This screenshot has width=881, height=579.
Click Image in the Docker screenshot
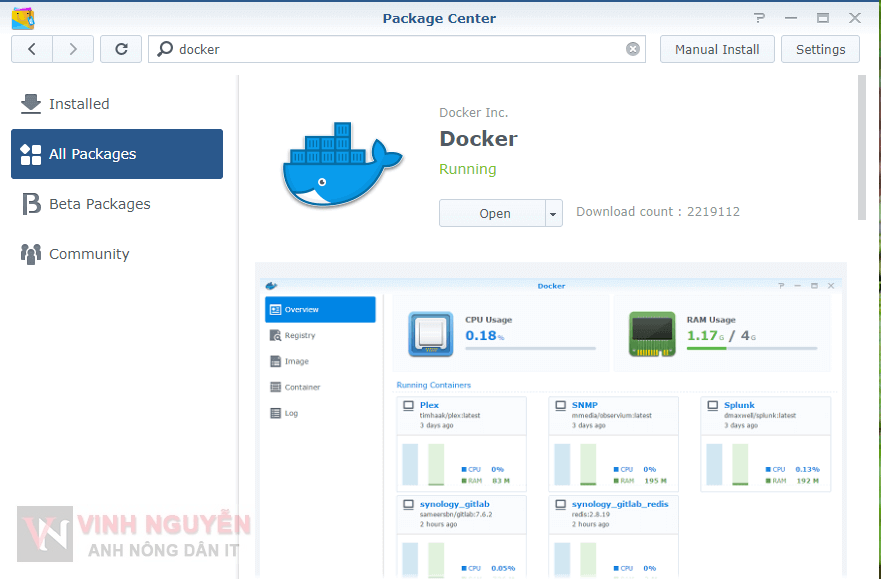click(296, 361)
